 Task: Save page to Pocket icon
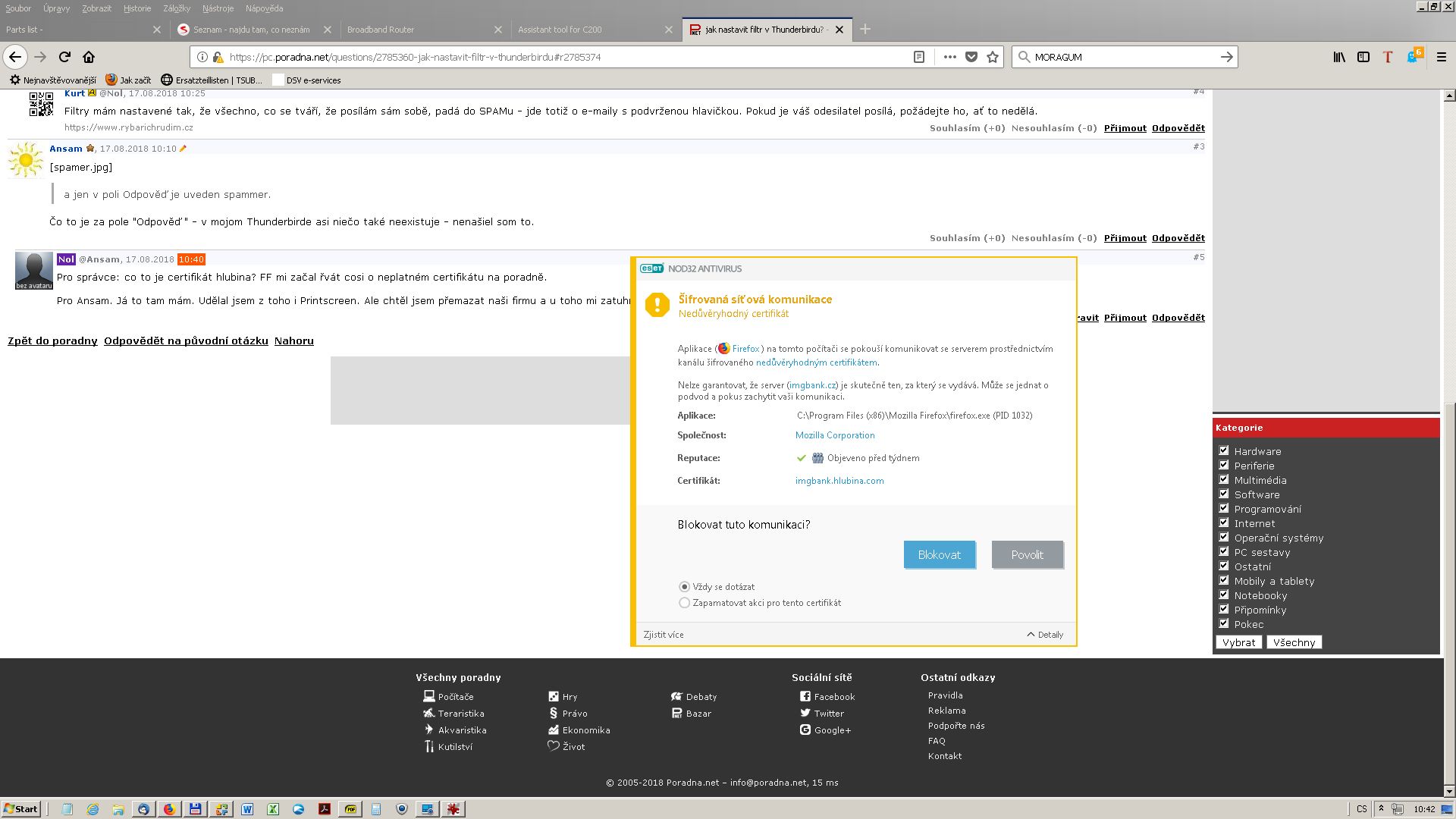point(971,57)
